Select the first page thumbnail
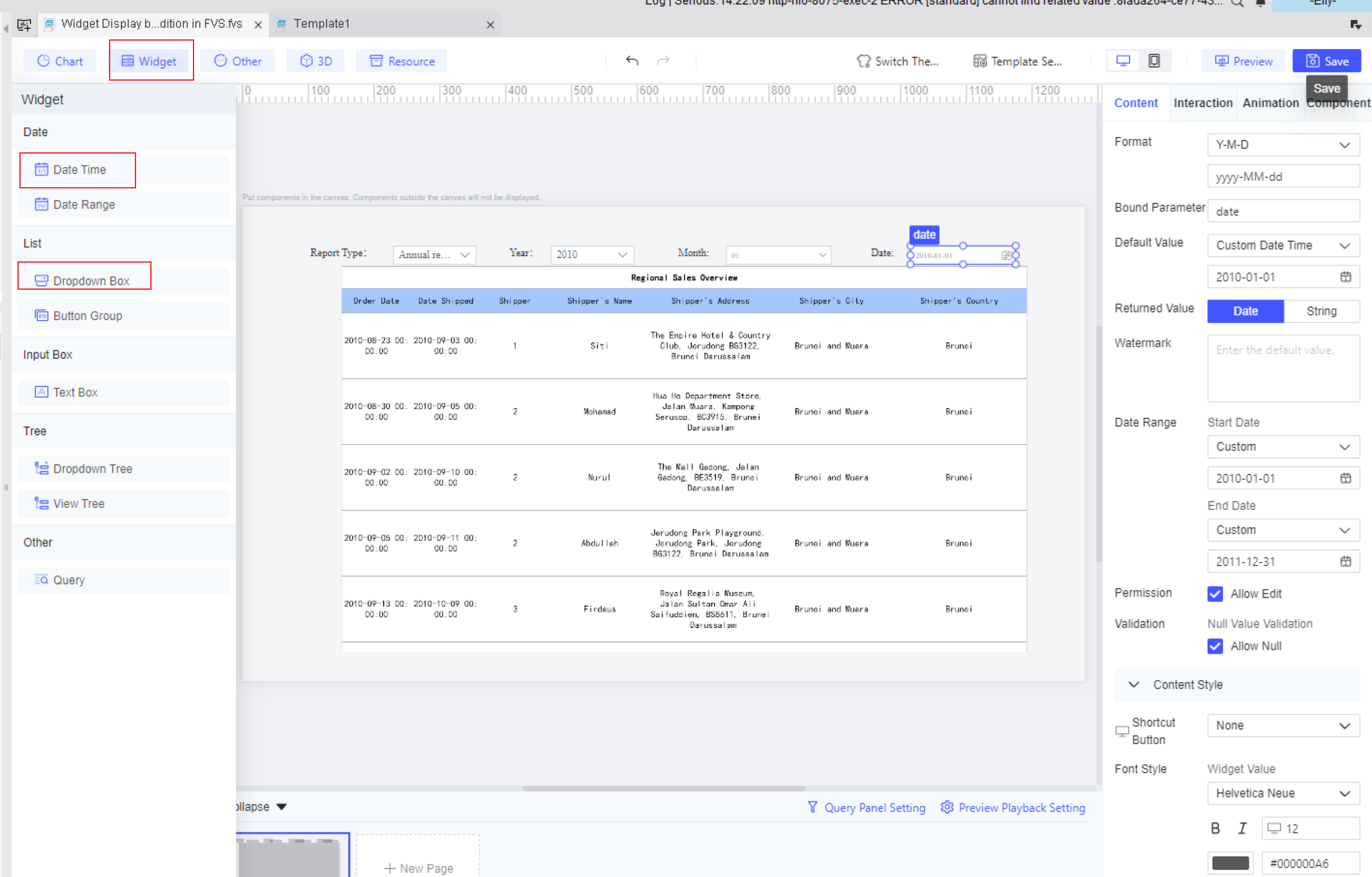 point(292,855)
